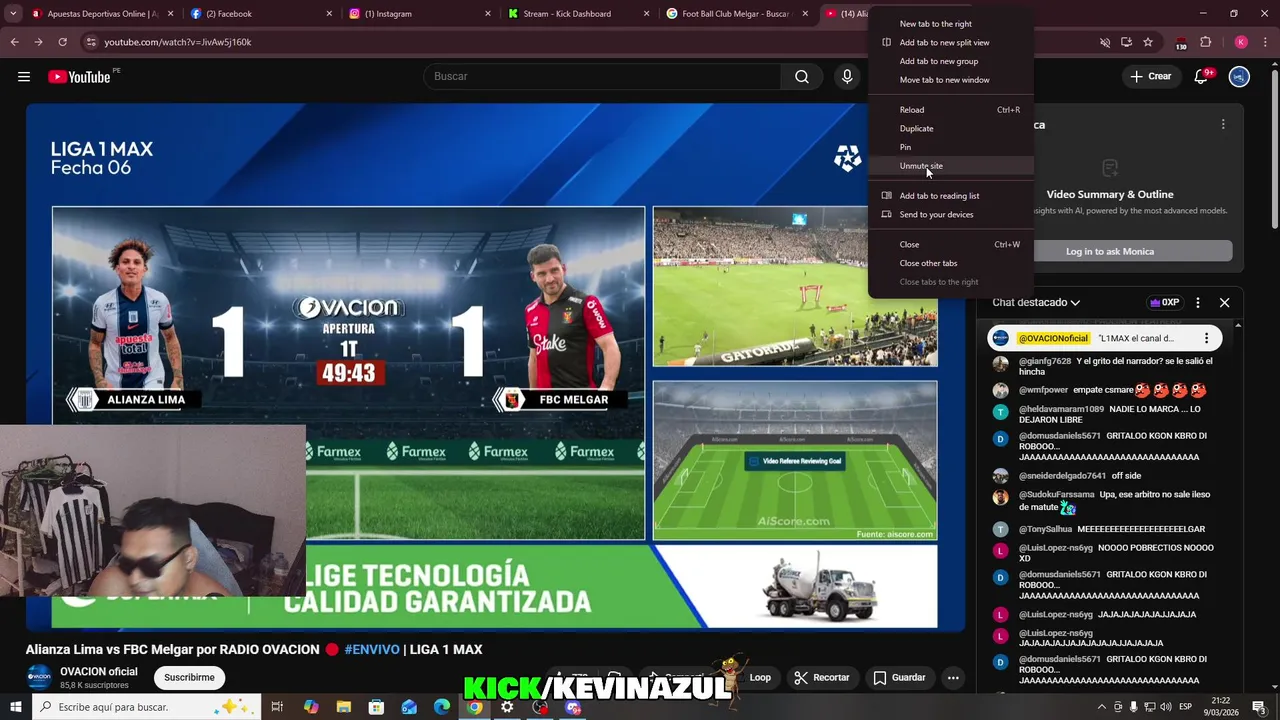Click the YouTube search magnifier button
Image resolution: width=1280 pixels, height=720 pixels.
point(802,77)
